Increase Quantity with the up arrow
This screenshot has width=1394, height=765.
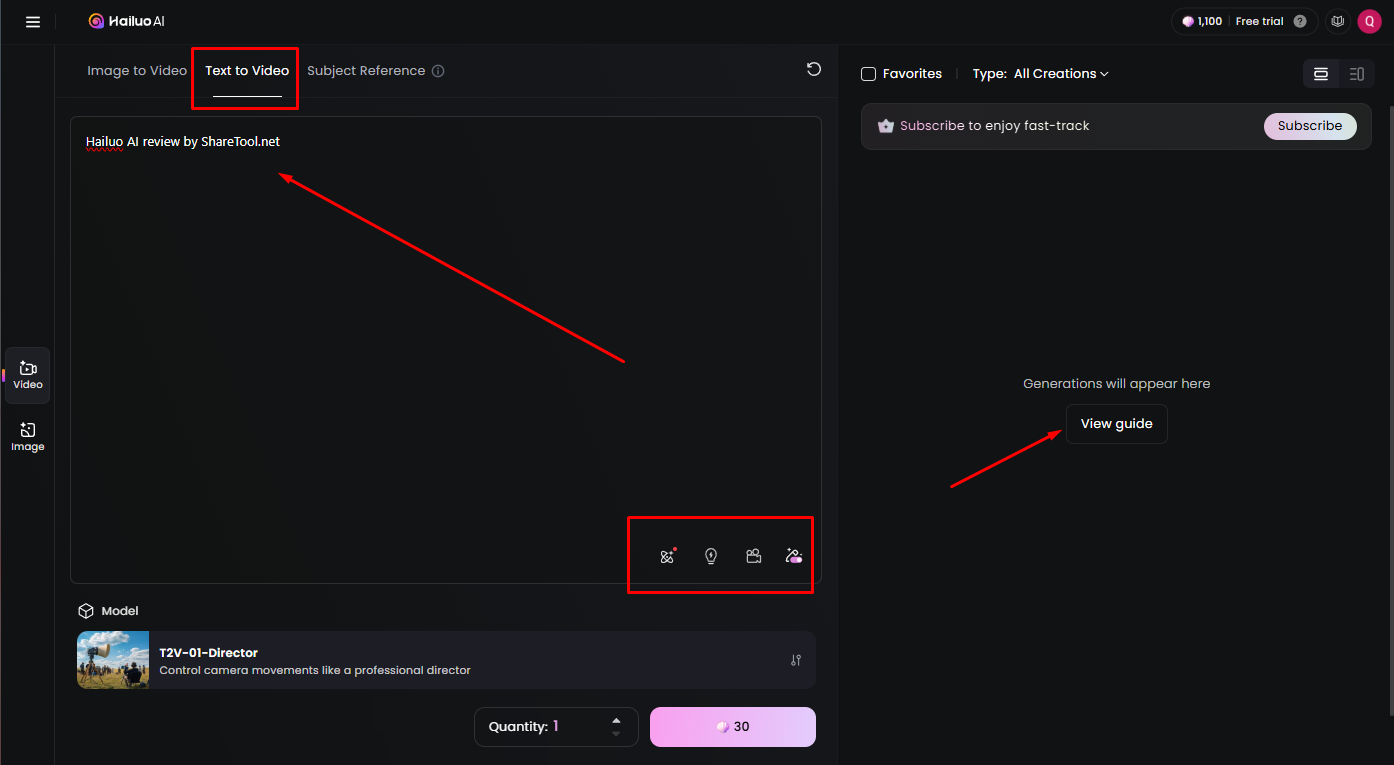click(x=616, y=720)
